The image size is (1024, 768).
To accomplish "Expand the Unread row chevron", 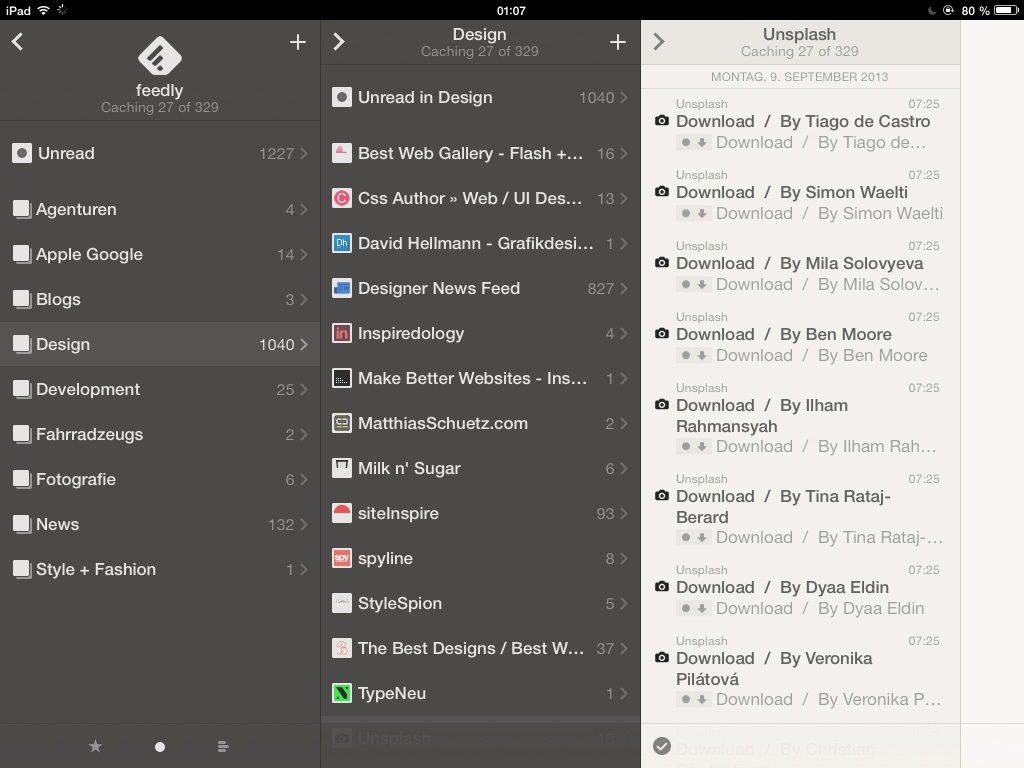I will point(304,153).
